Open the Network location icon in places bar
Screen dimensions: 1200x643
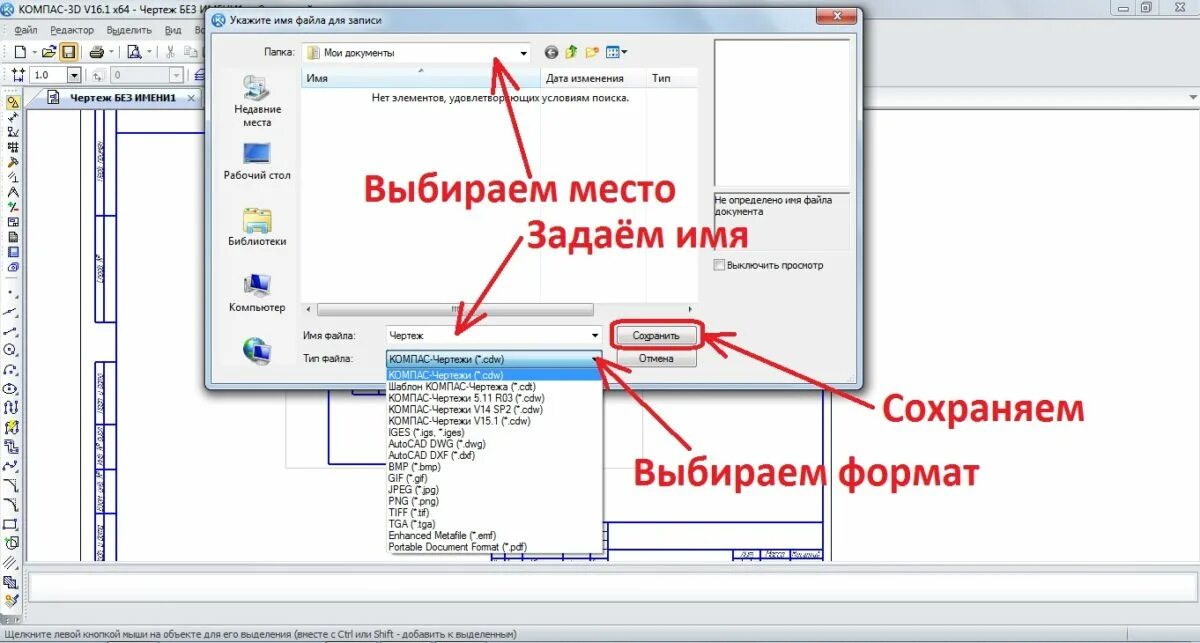pyautogui.click(x=257, y=350)
